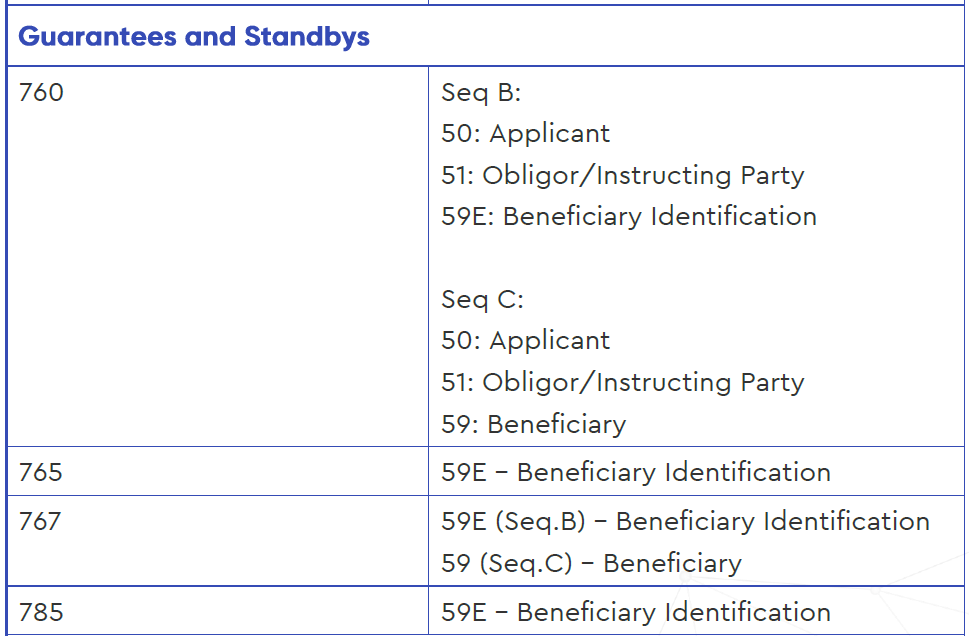Click 59 (Seq.C) – Beneficiary text
This screenshot has width=969, height=636.
click(591, 564)
